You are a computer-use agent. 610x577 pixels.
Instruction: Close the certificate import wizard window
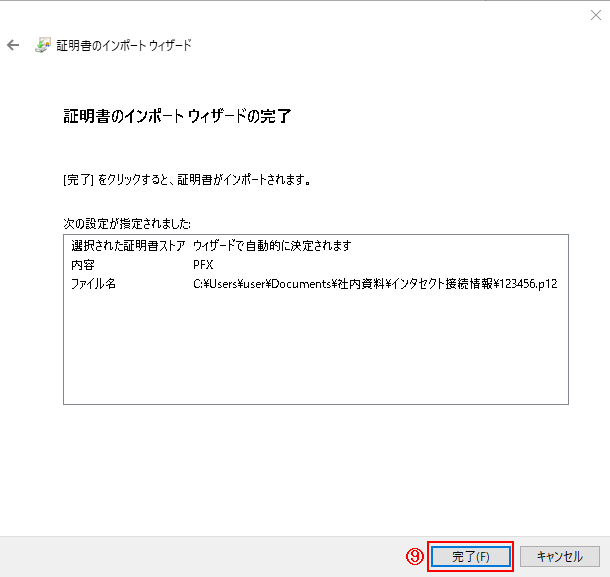click(596, 15)
